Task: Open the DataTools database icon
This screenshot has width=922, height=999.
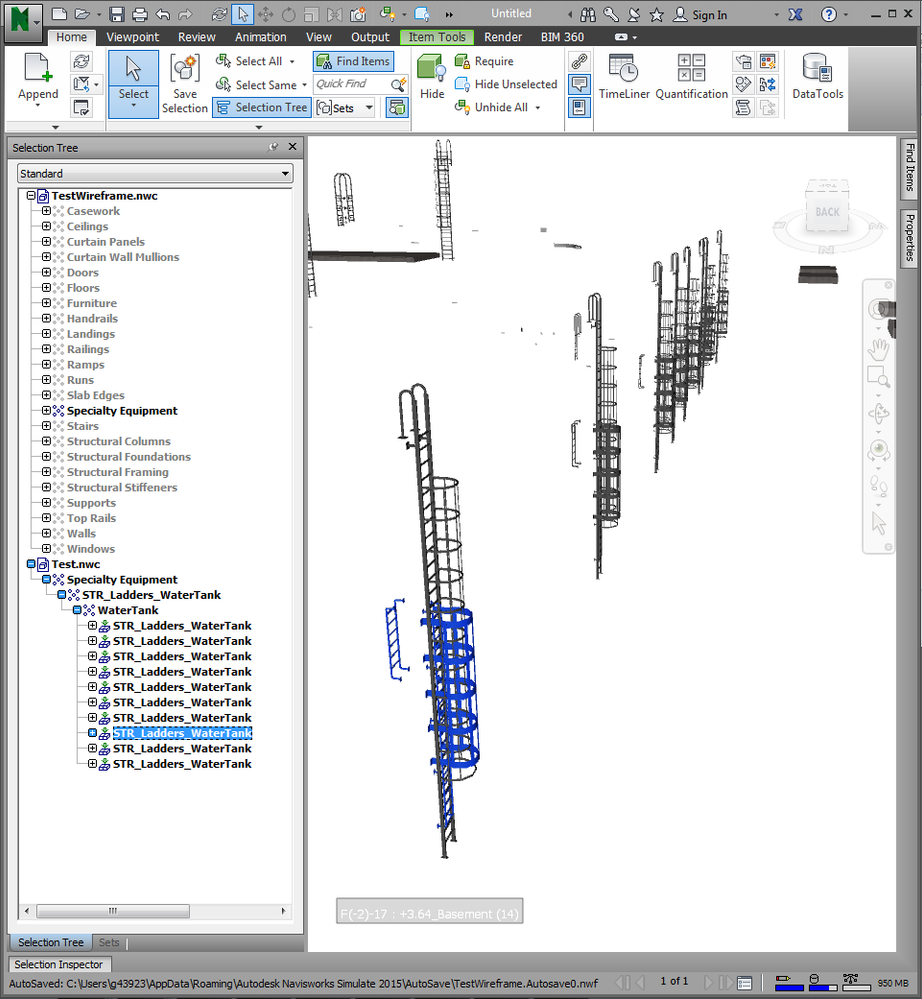Action: (818, 68)
